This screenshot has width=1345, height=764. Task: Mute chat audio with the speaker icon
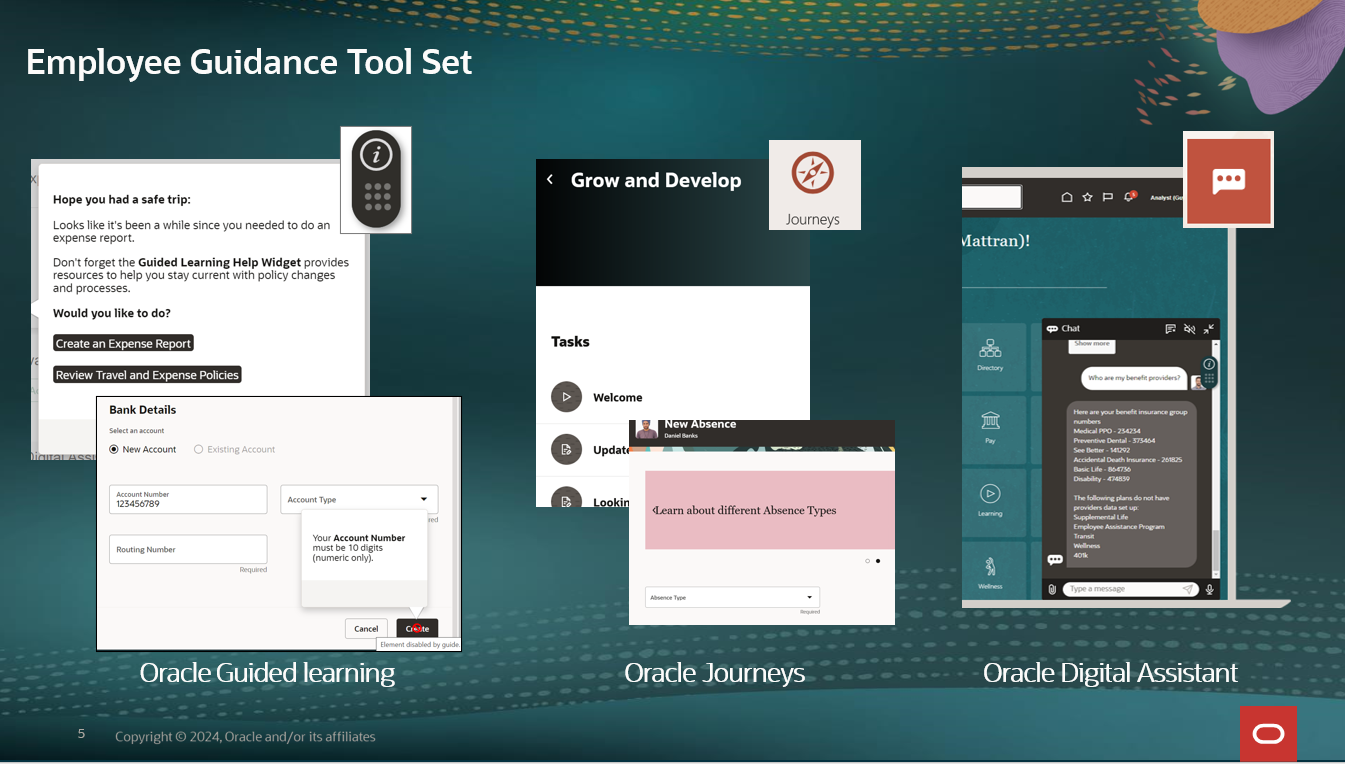(x=1190, y=328)
